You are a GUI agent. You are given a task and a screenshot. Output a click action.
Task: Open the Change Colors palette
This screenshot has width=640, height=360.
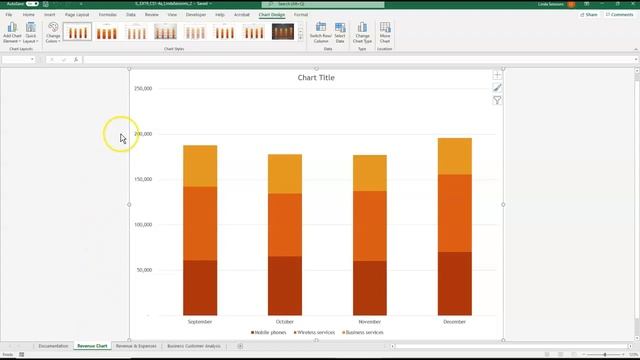(53, 33)
